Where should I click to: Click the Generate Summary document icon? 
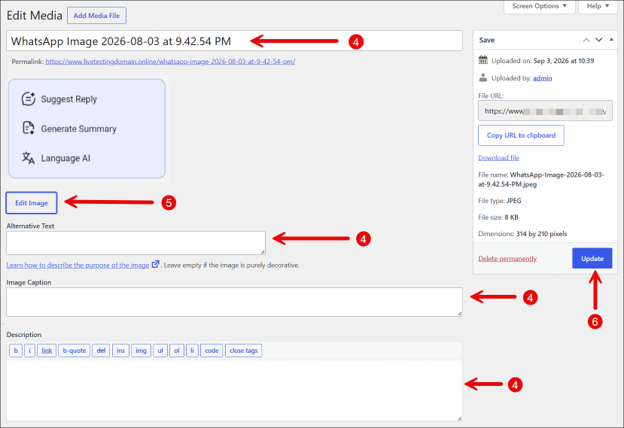[28, 128]
